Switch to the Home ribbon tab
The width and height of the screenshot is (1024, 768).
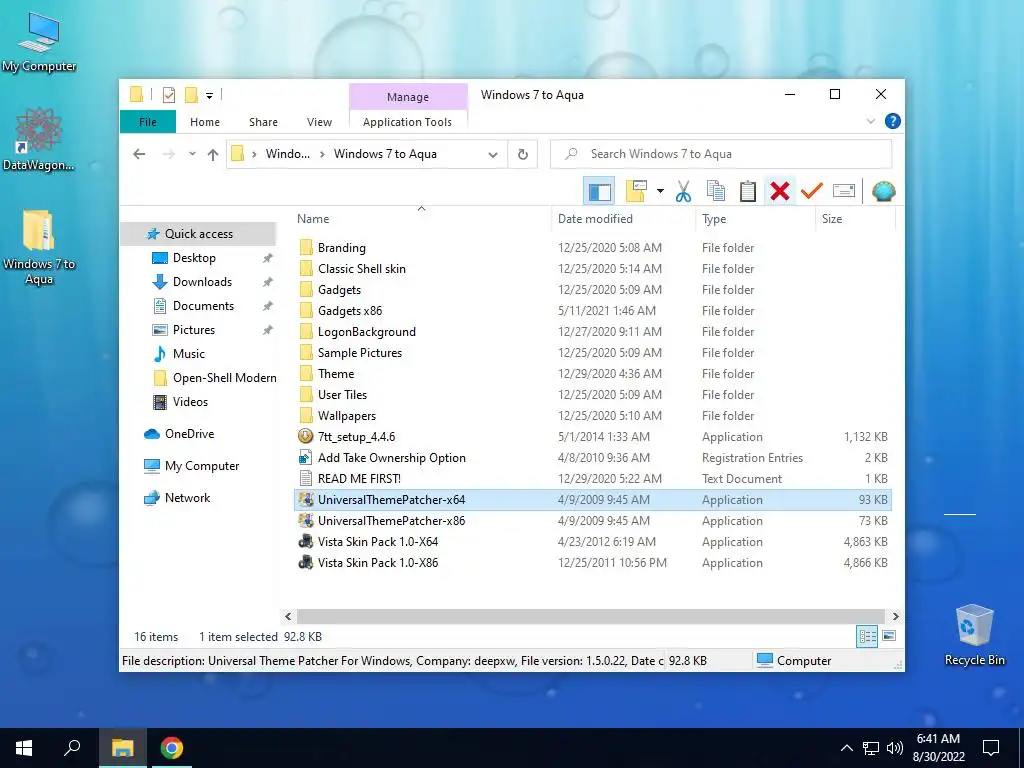click(x=204, y=122)
